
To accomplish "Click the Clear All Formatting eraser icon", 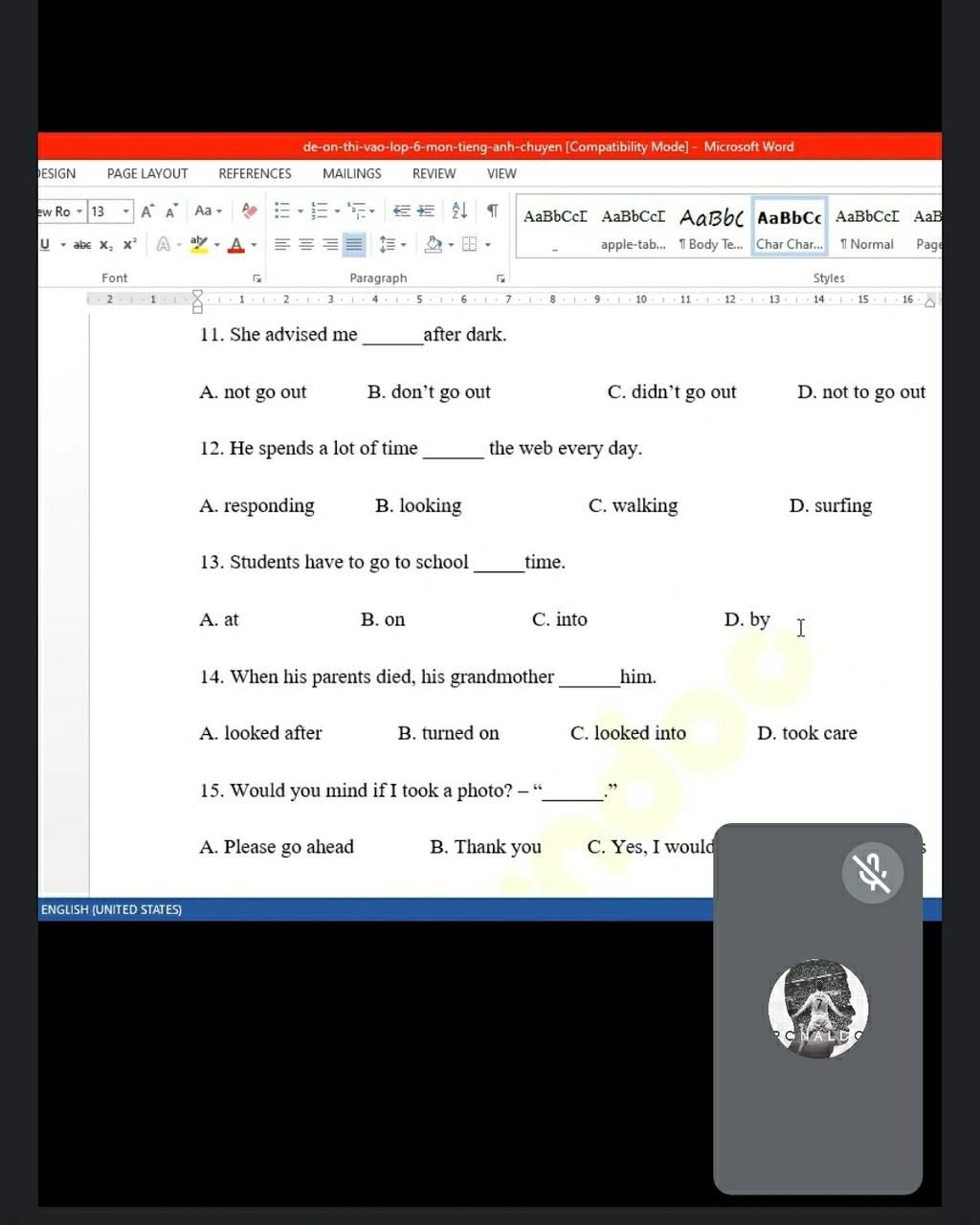I will click(250, 211).
